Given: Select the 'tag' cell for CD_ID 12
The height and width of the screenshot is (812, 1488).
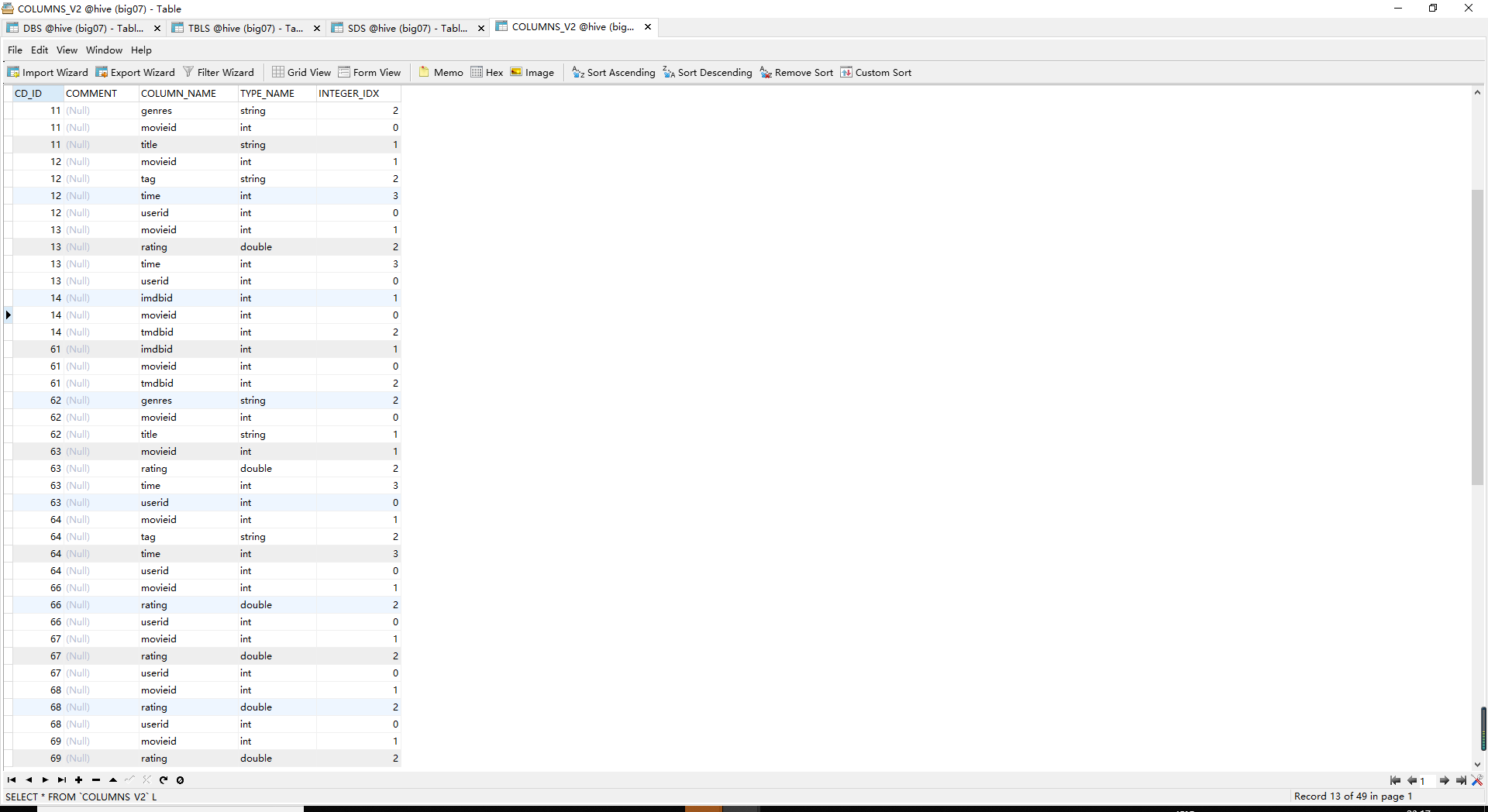Looking at the screenshot, I should [x=188, y=178].
